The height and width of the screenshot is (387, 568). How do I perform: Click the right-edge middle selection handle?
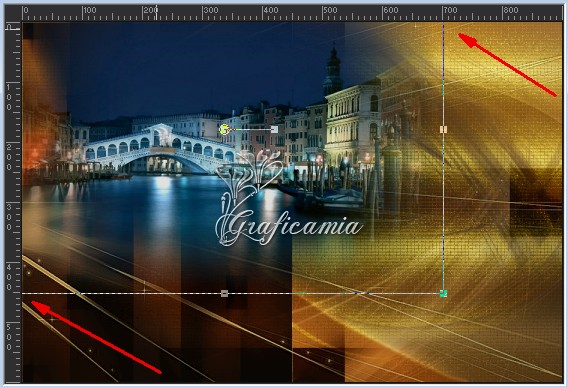point(443,129)
